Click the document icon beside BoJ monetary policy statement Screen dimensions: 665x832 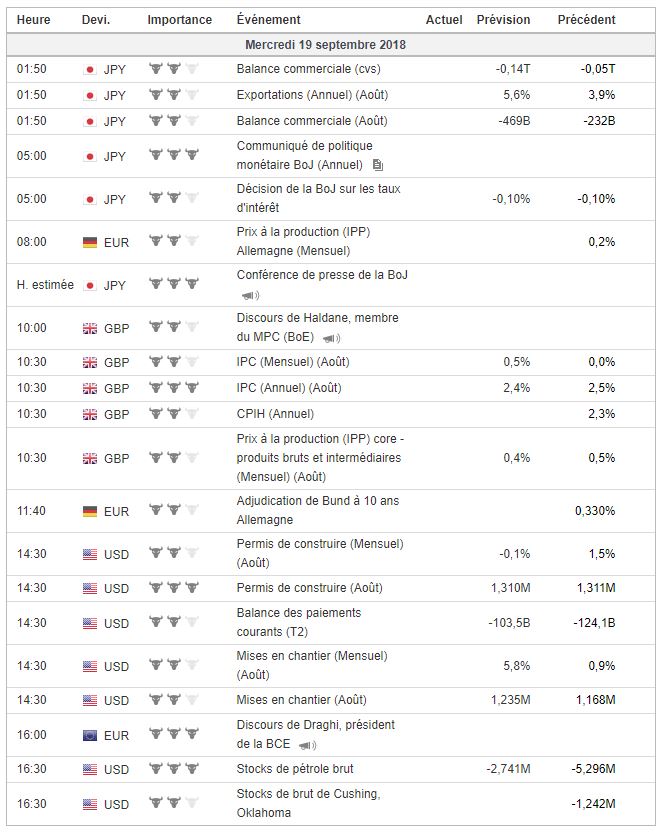click(x=377, y=165)
